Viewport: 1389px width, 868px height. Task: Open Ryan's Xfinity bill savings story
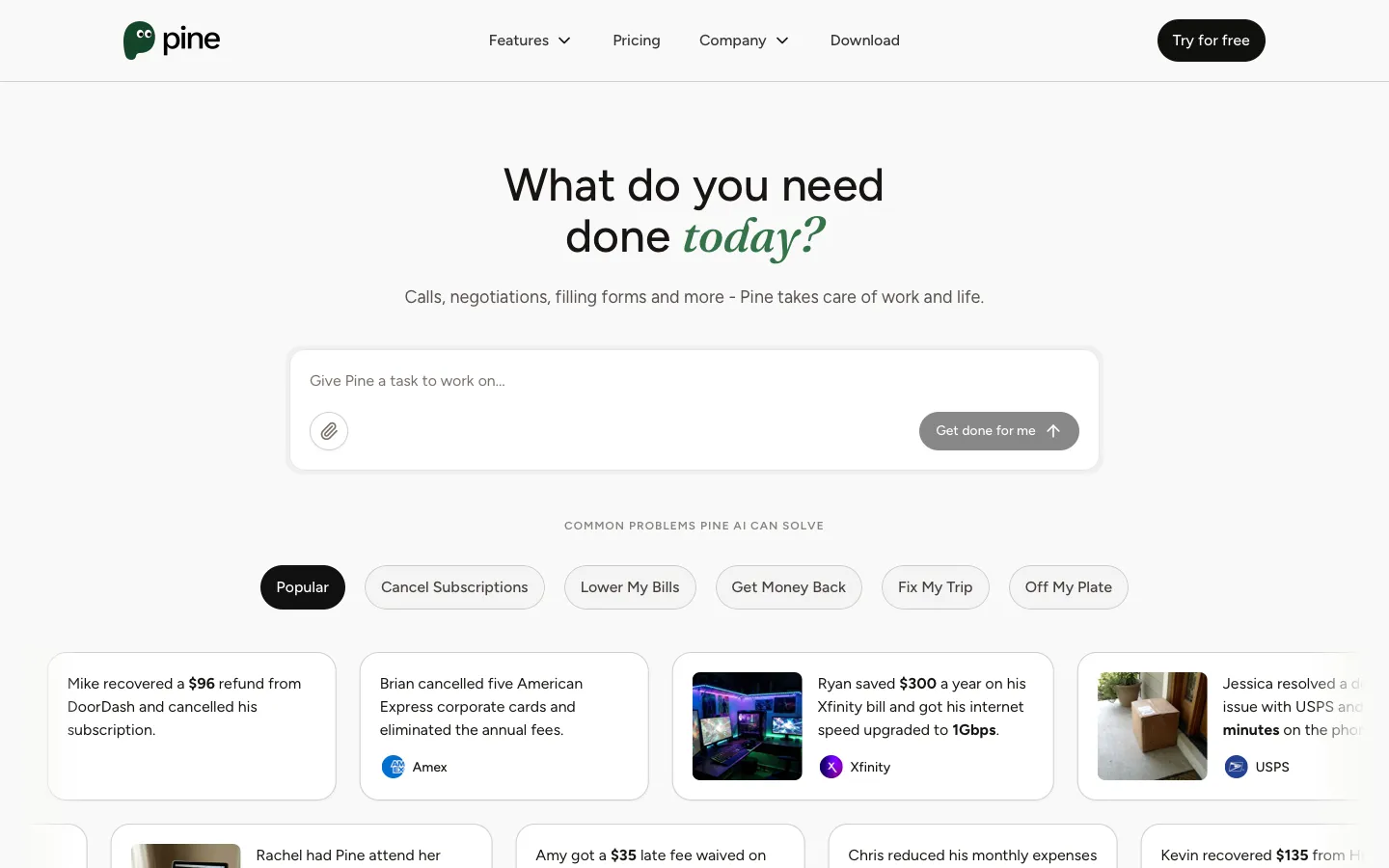click(x=863, y=726)
